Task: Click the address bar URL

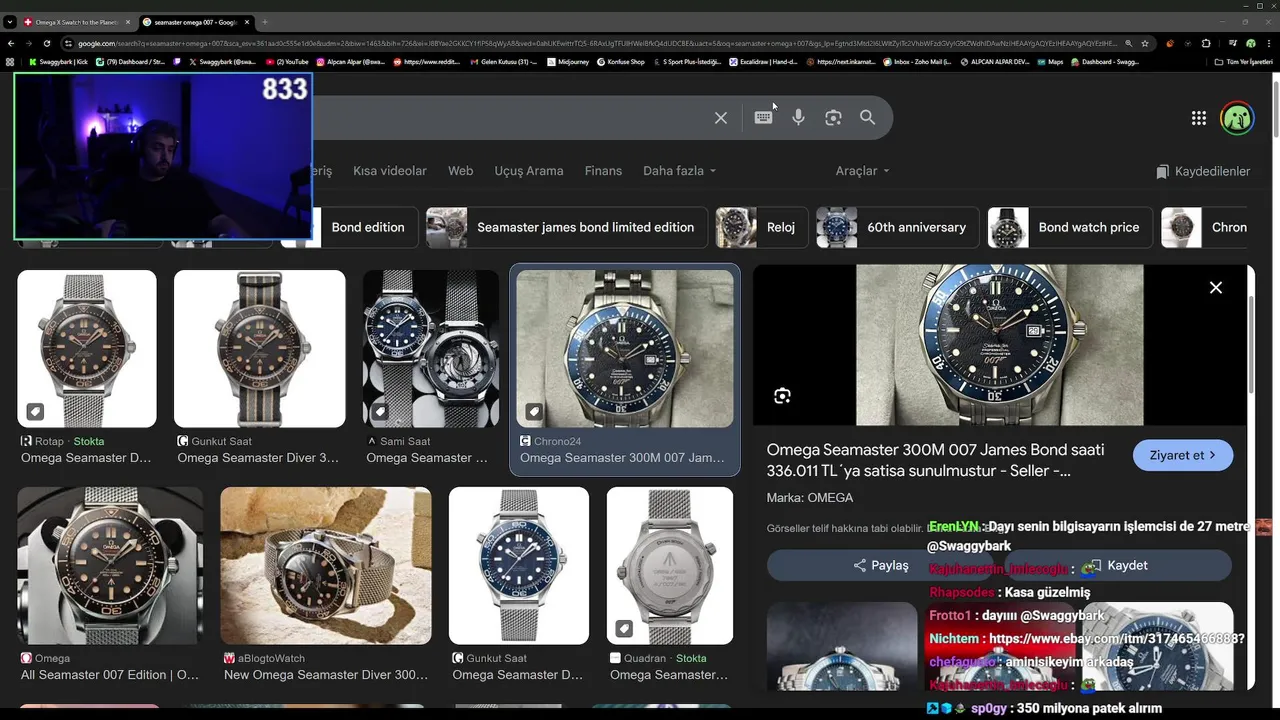Action: pyautogui.click(x=596, y=44)
